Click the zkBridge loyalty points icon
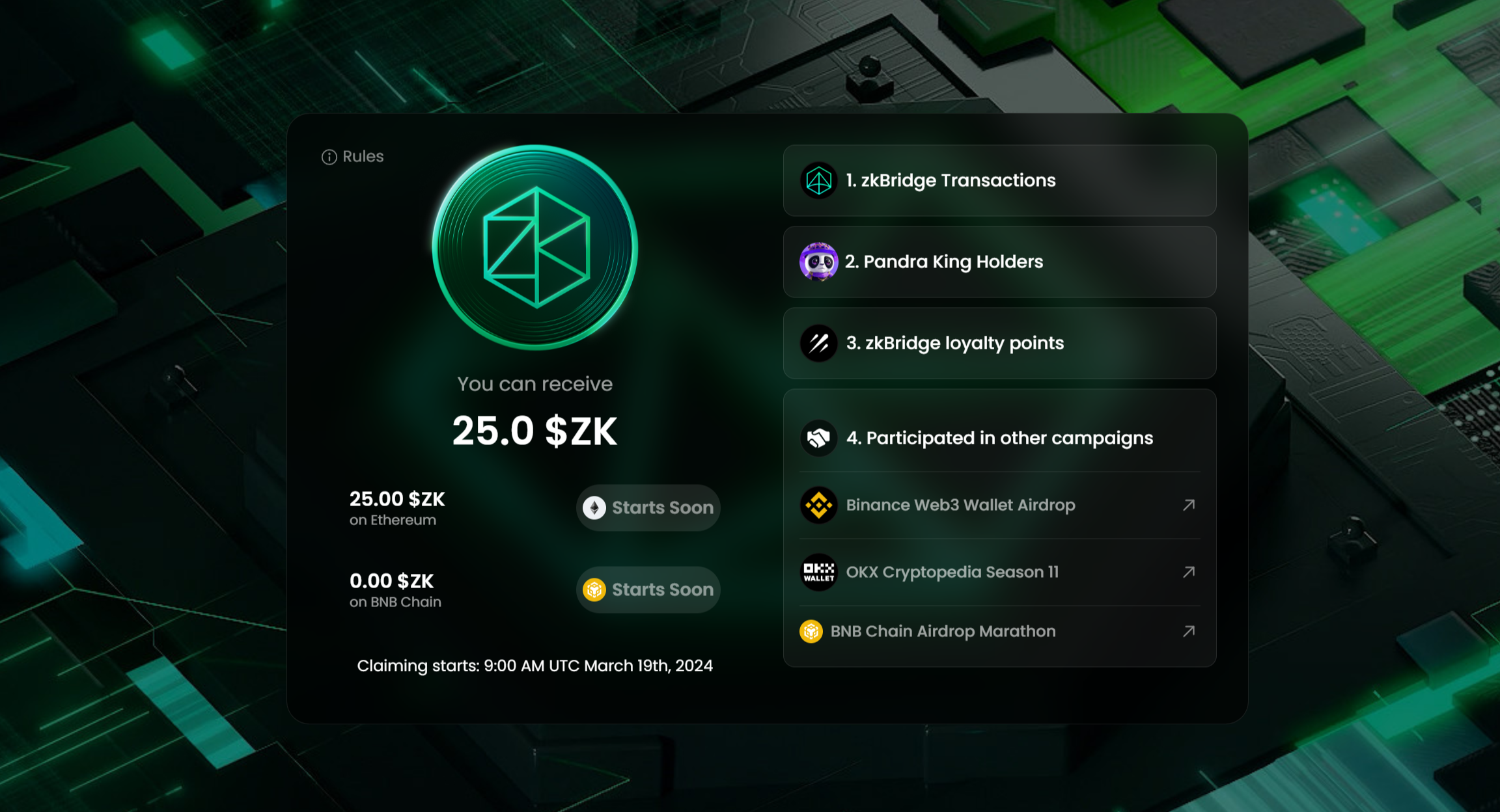Screen dimensions: 1500x812 (x=818, y=343)
